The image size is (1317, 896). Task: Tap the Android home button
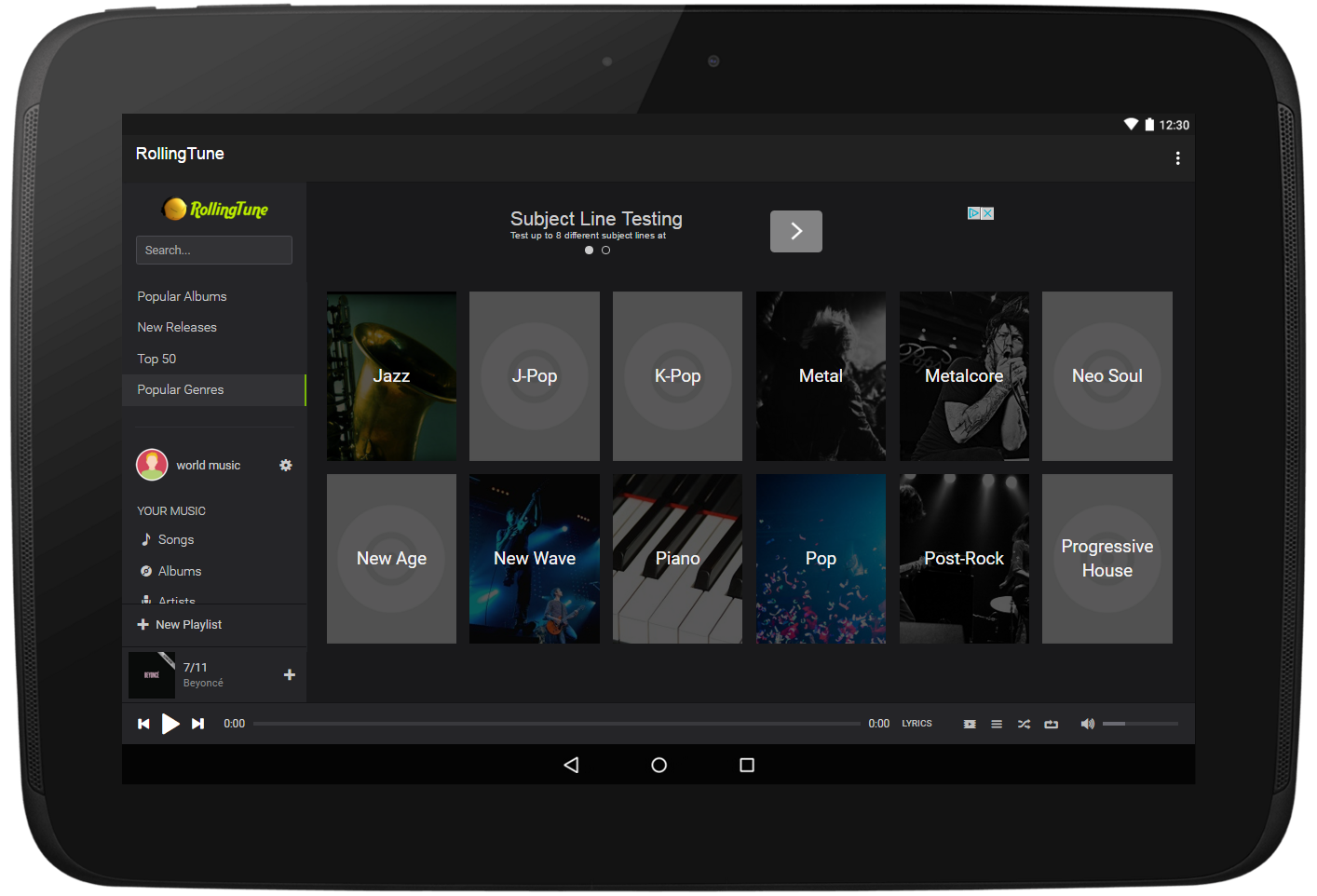(658, 765)
